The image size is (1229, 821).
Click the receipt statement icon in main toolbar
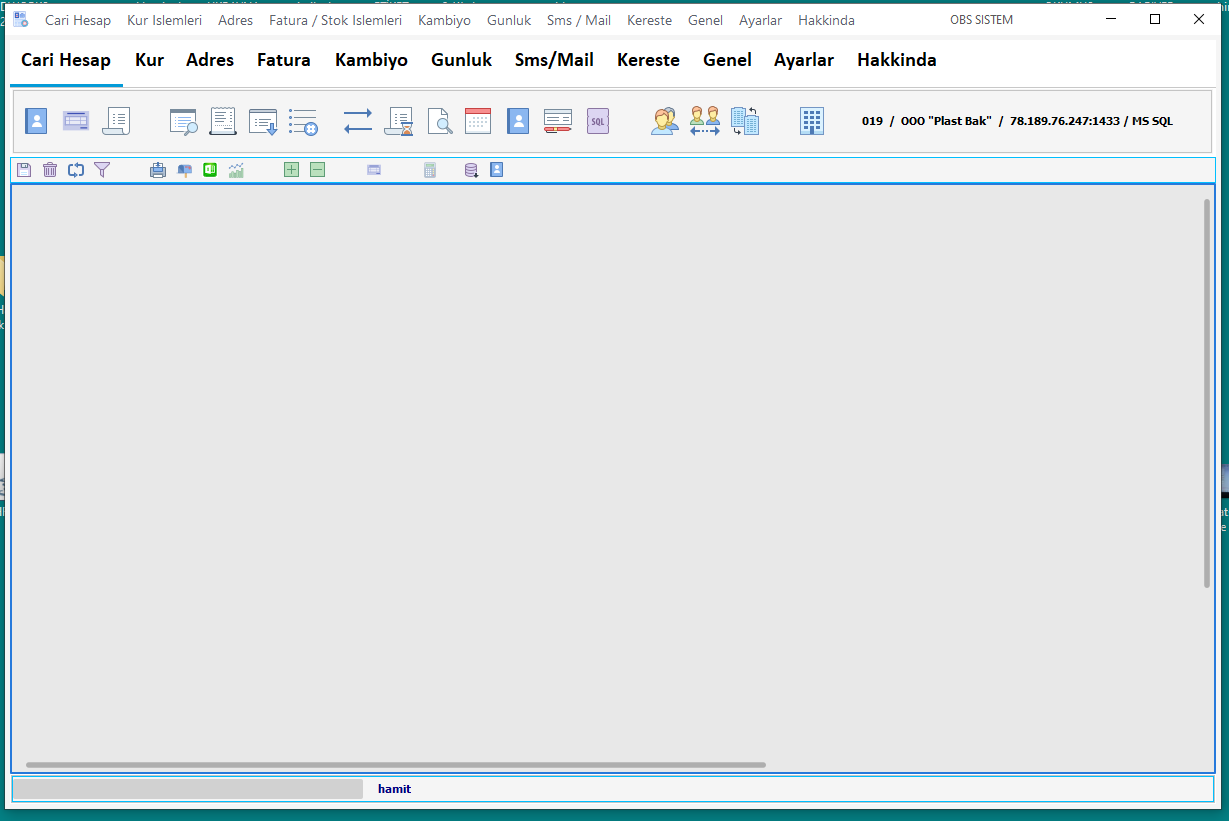coord(223,121)
